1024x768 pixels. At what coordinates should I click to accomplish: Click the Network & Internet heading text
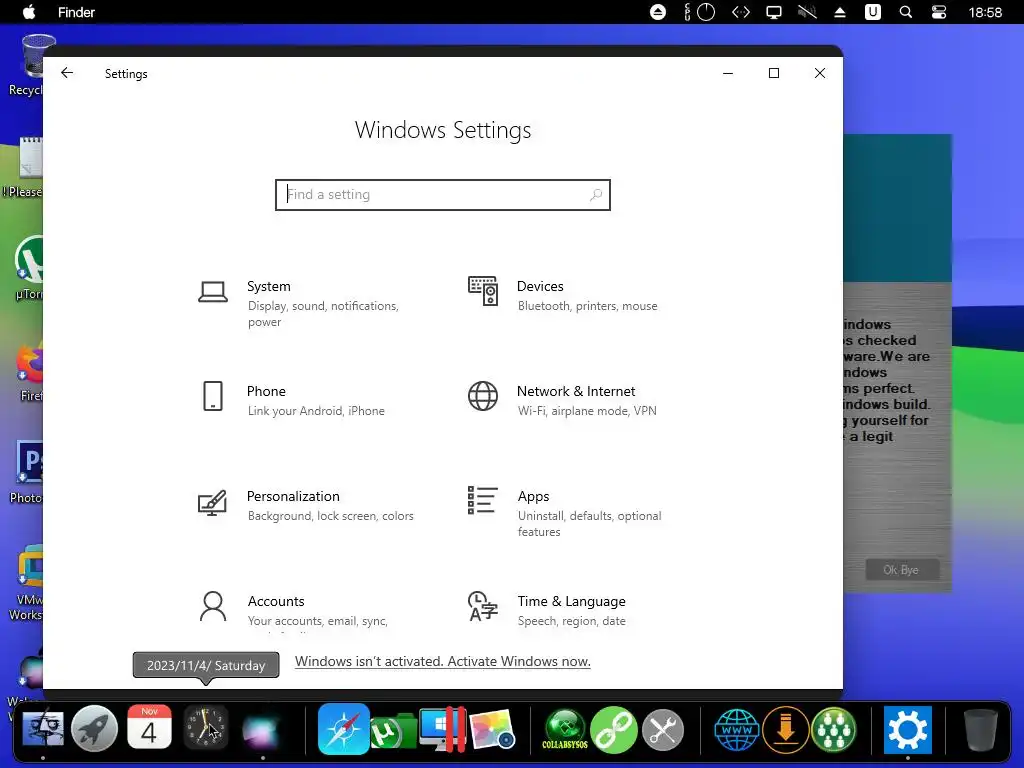pyautogui.click(x=576, y=391)
